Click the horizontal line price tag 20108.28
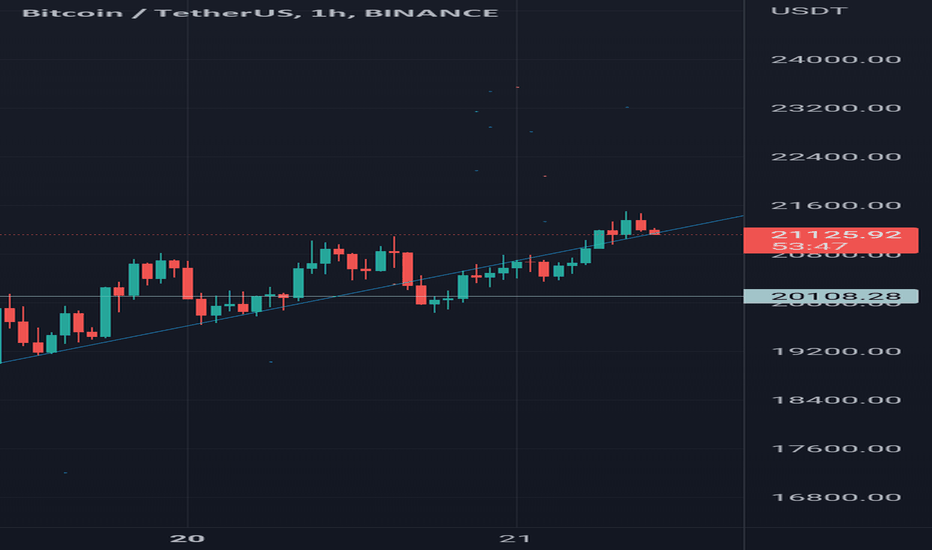 tap(831, 296)
